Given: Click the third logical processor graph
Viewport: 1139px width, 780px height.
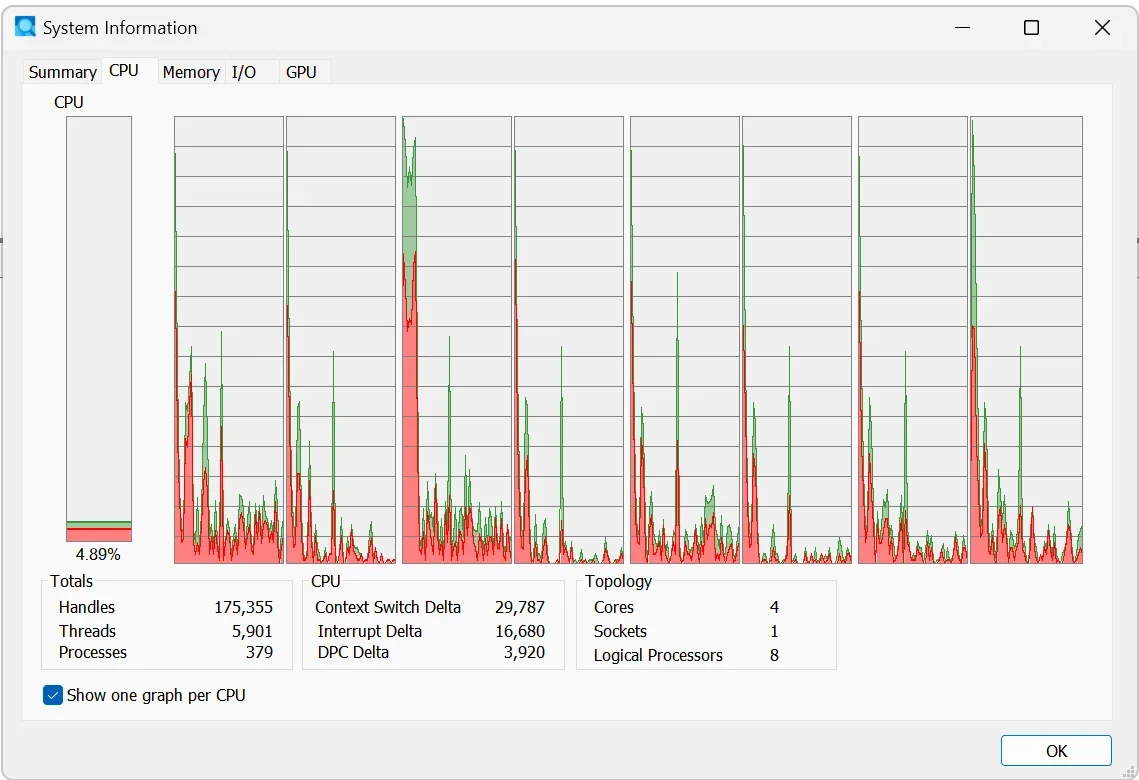Looking at the screenshot, I should 457,340.
